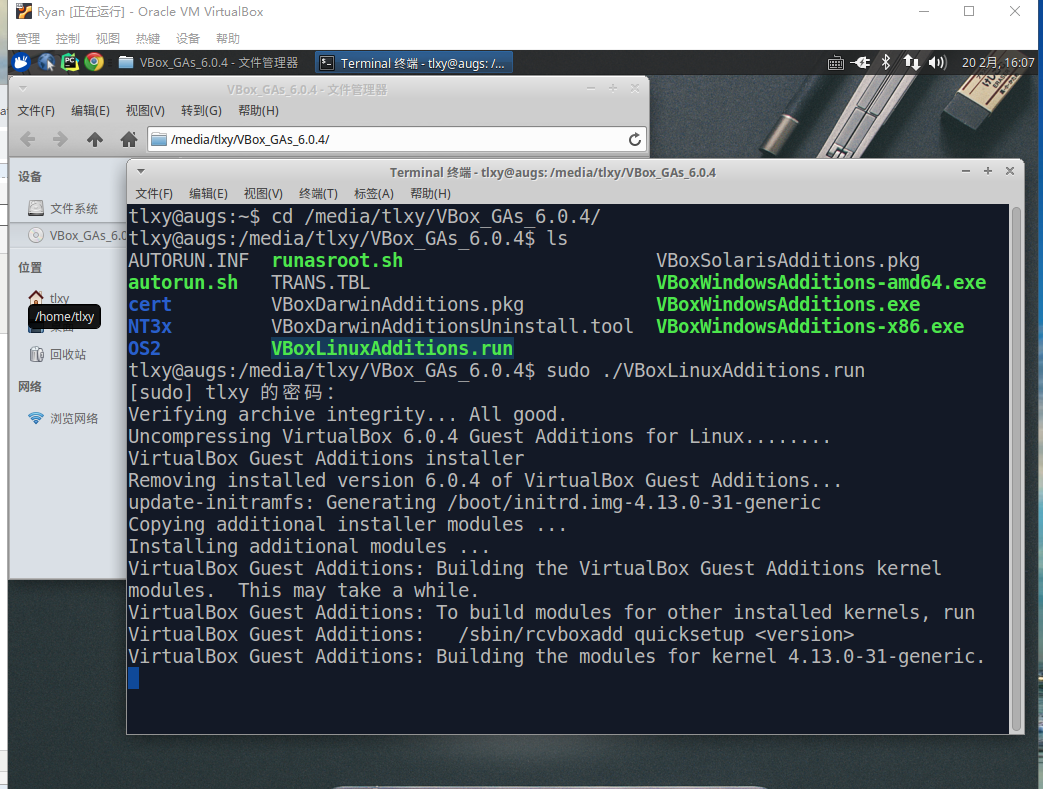This screenshot has height=789, width=1043.
Task: Click the file manager location path field
Action: [x=396, y=139]
